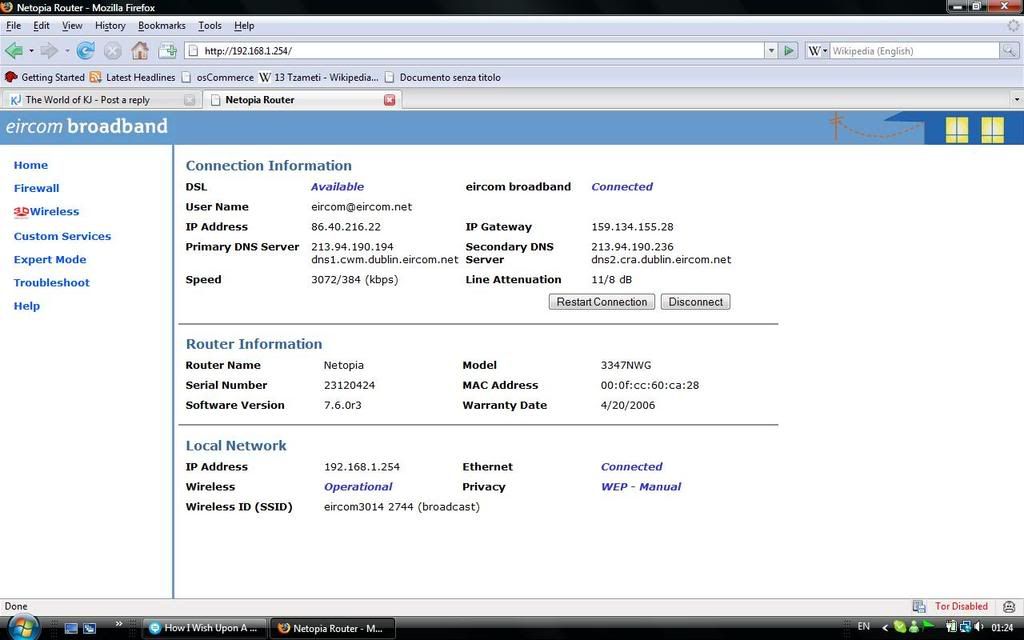Expand the quick launch chevron
This screenshot has height=640, width=1024.
point(119,624)
